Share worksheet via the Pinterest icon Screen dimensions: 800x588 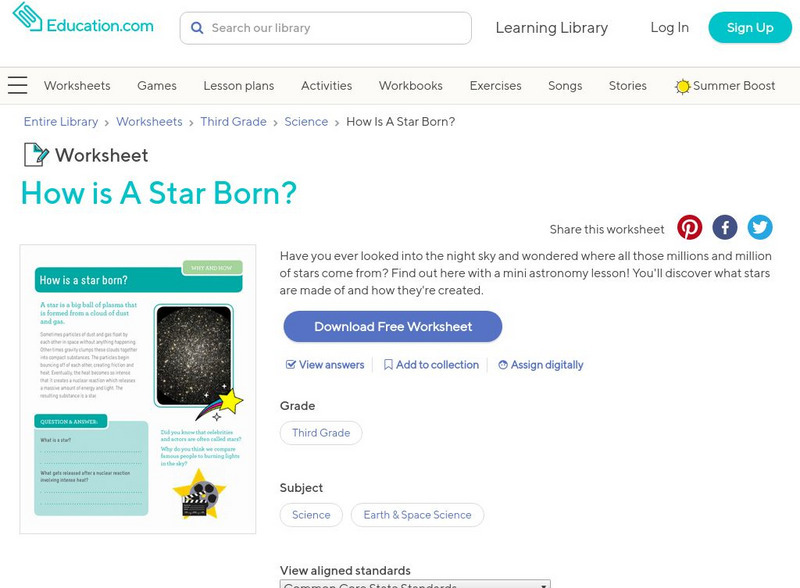pos(691,227)
